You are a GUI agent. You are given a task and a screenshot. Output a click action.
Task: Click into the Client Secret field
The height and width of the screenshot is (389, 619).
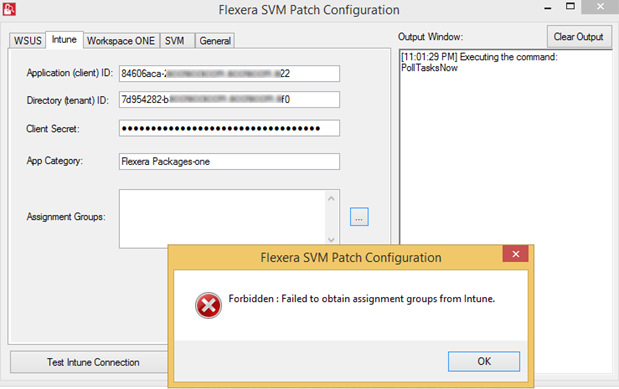tap(229, 128)
